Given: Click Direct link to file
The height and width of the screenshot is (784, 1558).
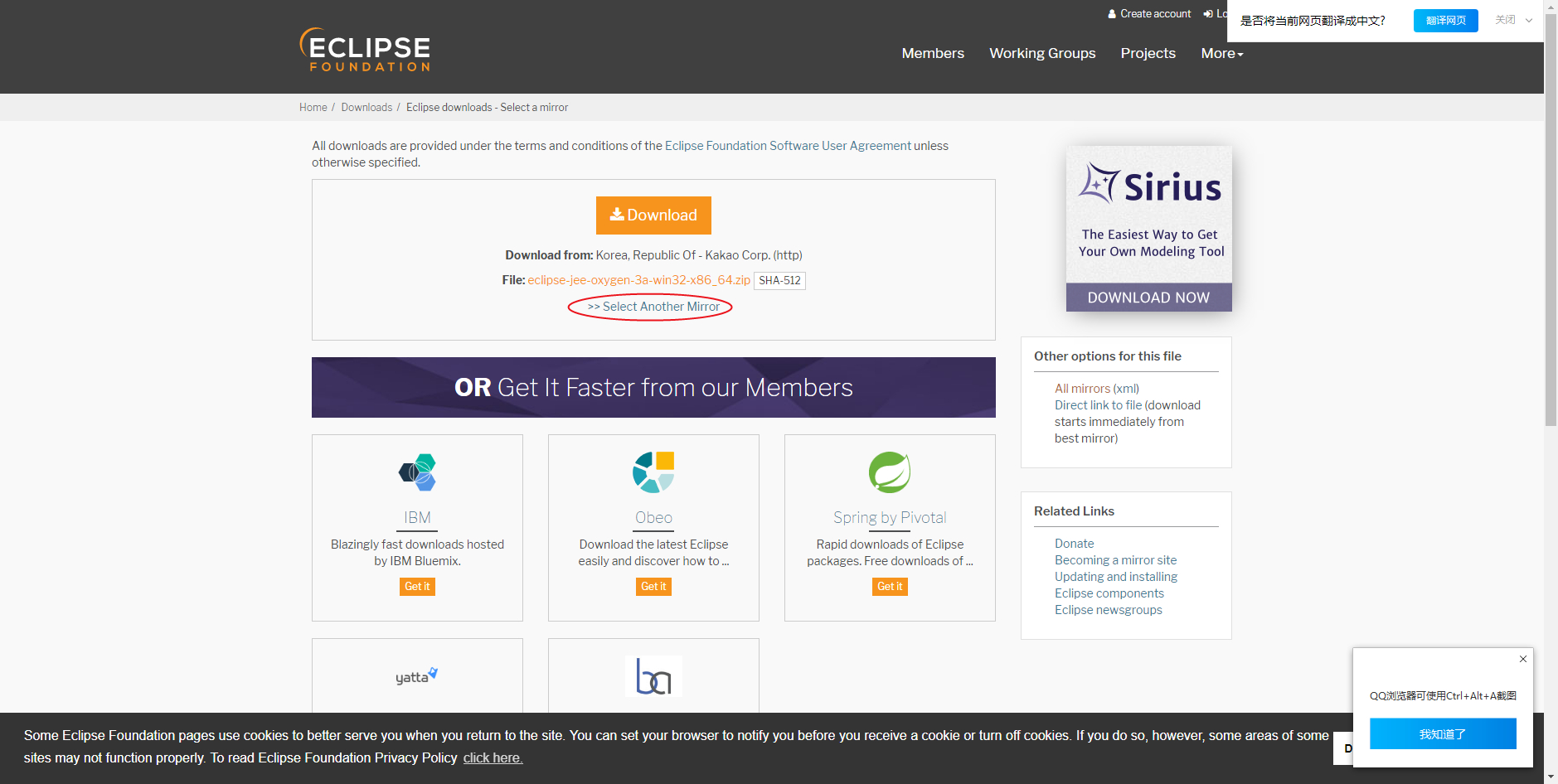Looking at the screenshot, I should (x=1098, y=405).
